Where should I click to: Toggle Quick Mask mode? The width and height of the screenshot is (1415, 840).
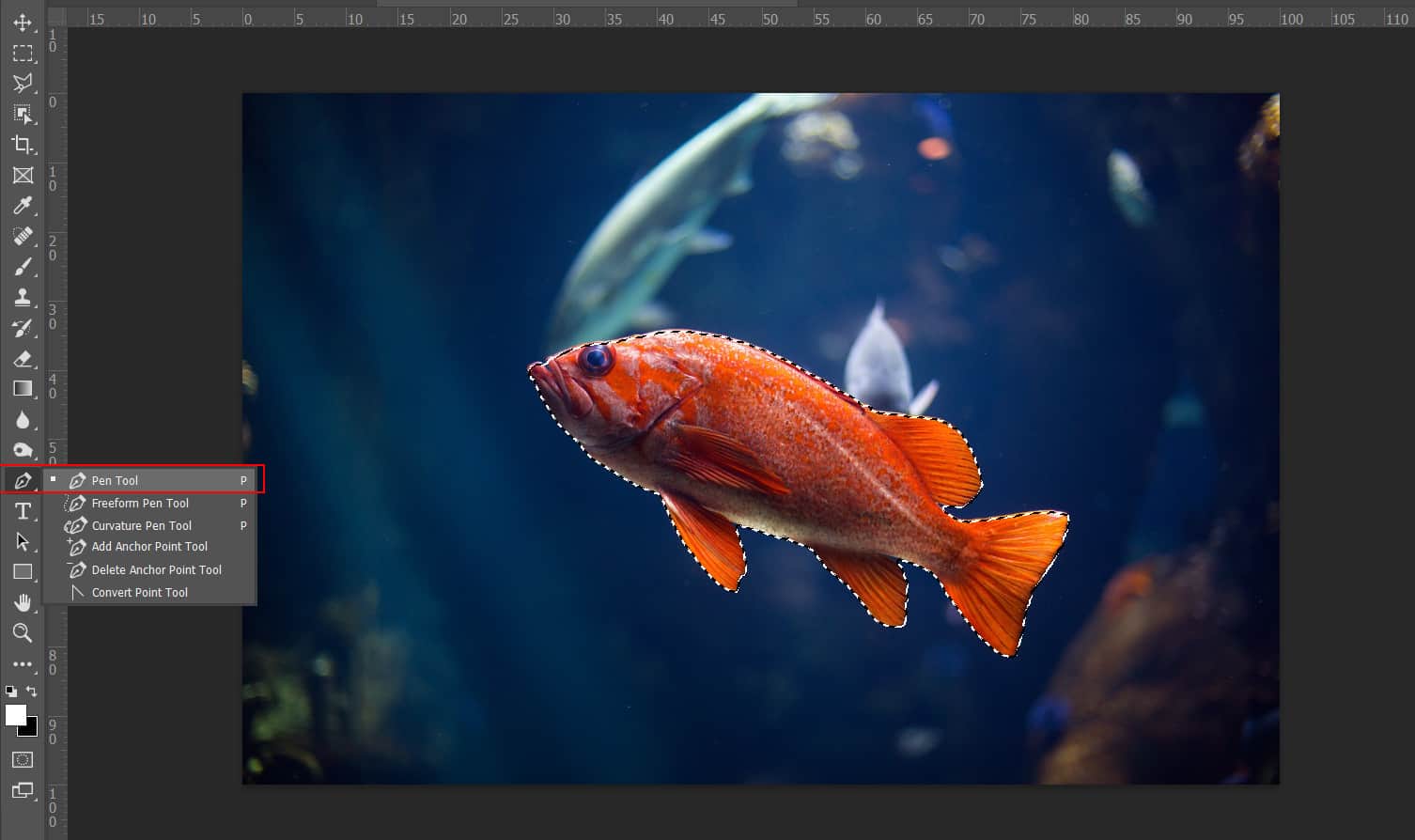point(23,759)
